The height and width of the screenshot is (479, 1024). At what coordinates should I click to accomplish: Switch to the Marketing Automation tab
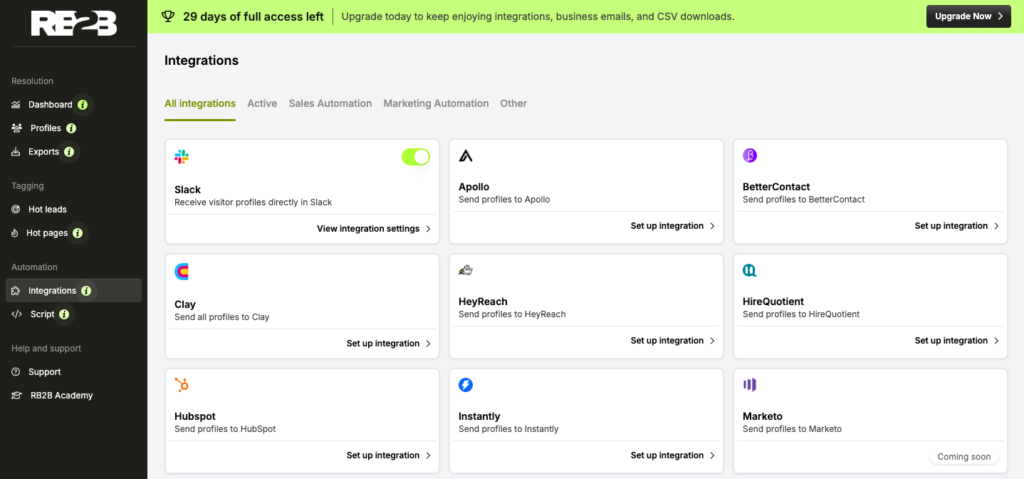436,104
